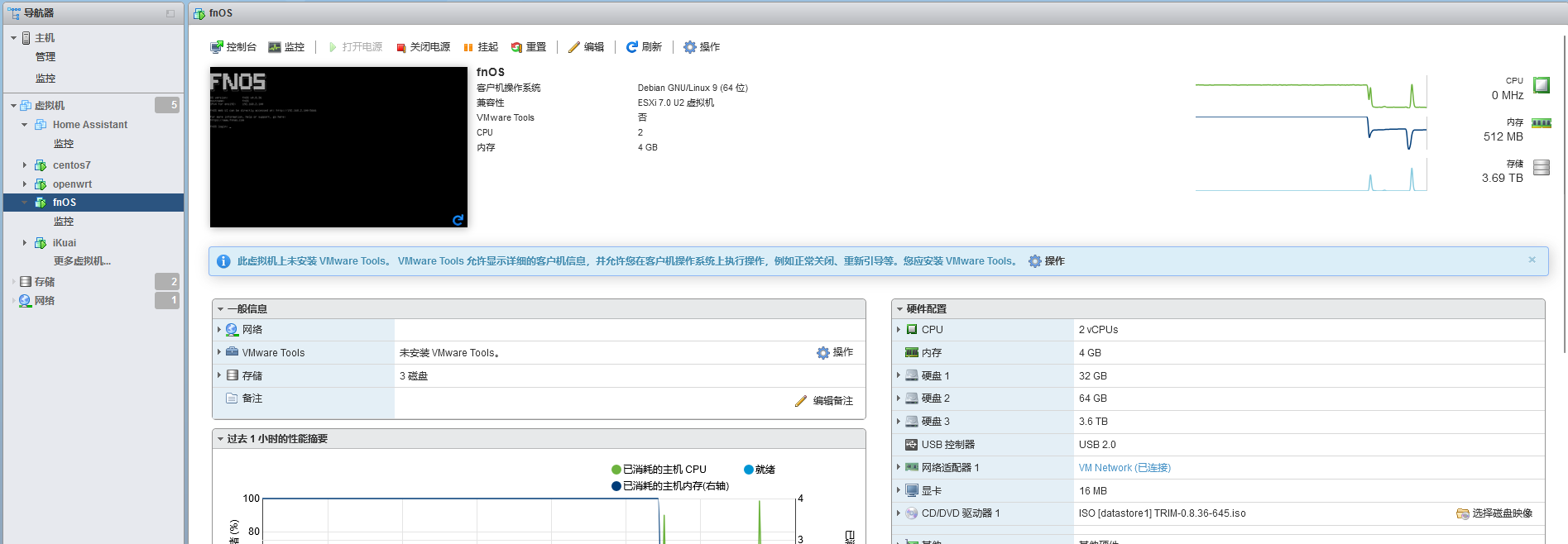1568x544 pixels.
Task: Open 操作 in VMware Tools row
Action: 835,352
